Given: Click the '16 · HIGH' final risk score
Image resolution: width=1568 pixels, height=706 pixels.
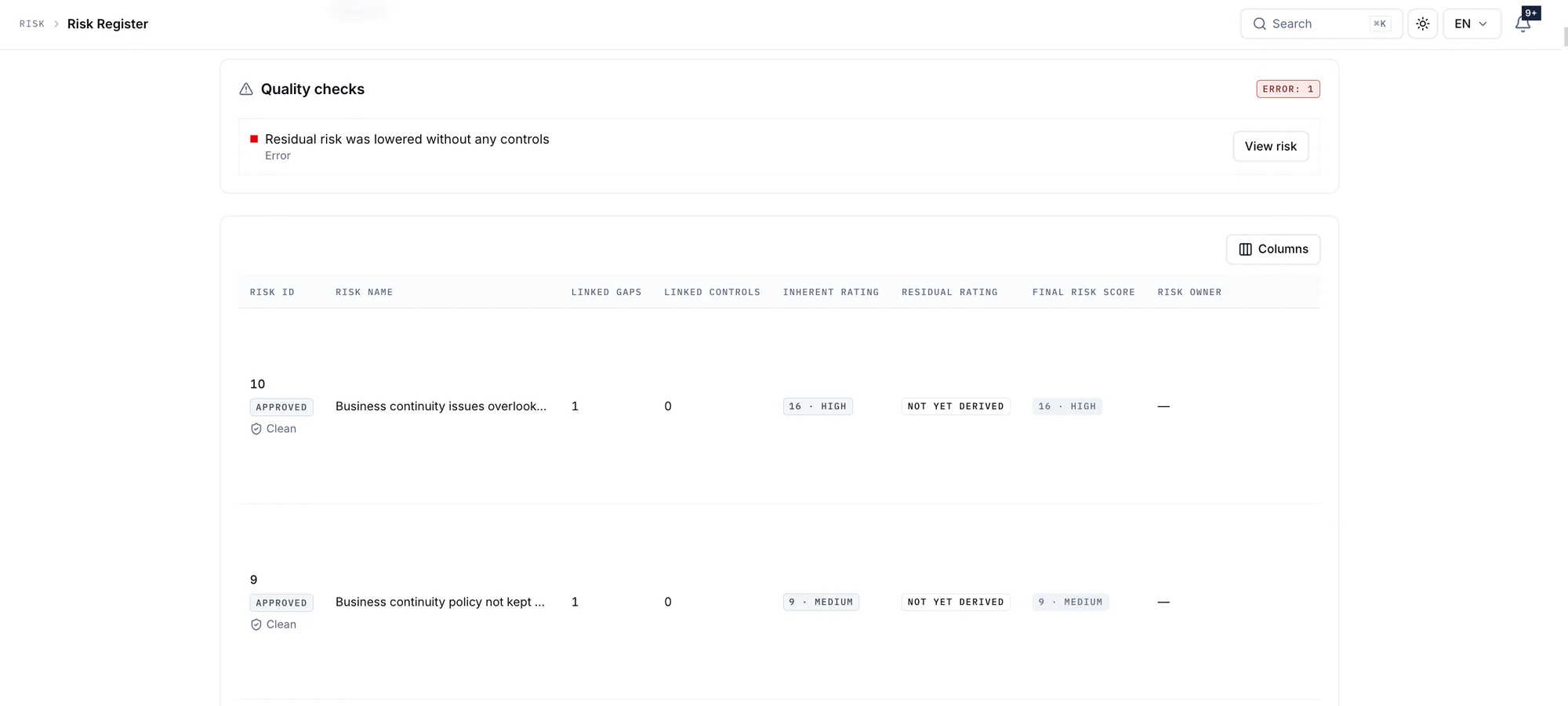Looking at the screenshot, I should (1067, 406).
